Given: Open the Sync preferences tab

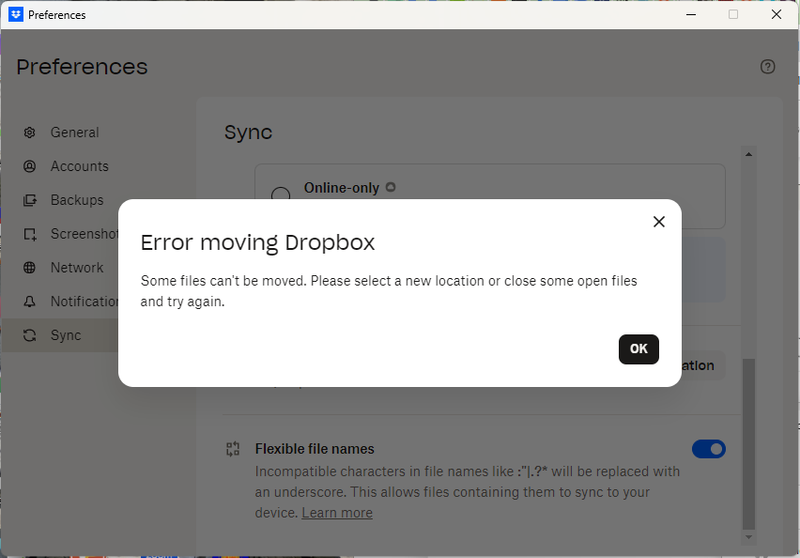Looking at the screenshot, I should click(x=60, y=335).
